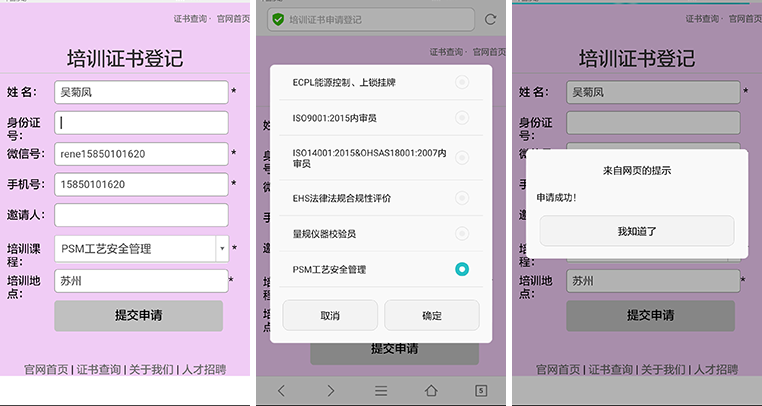Reload the page with the refresh icon
The image size is (762, 406).
pos(490,19)
